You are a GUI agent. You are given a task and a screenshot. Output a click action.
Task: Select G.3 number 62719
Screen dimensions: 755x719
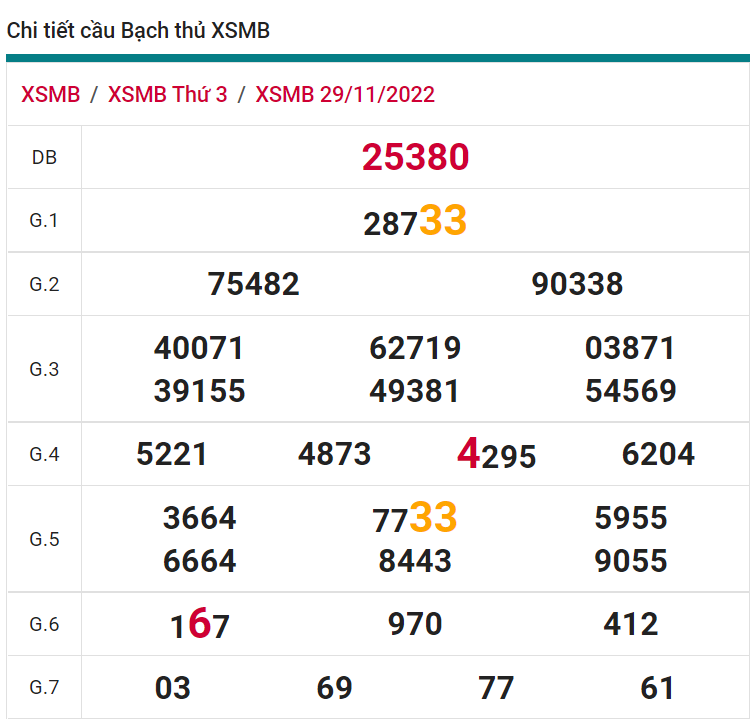(415, 348)
